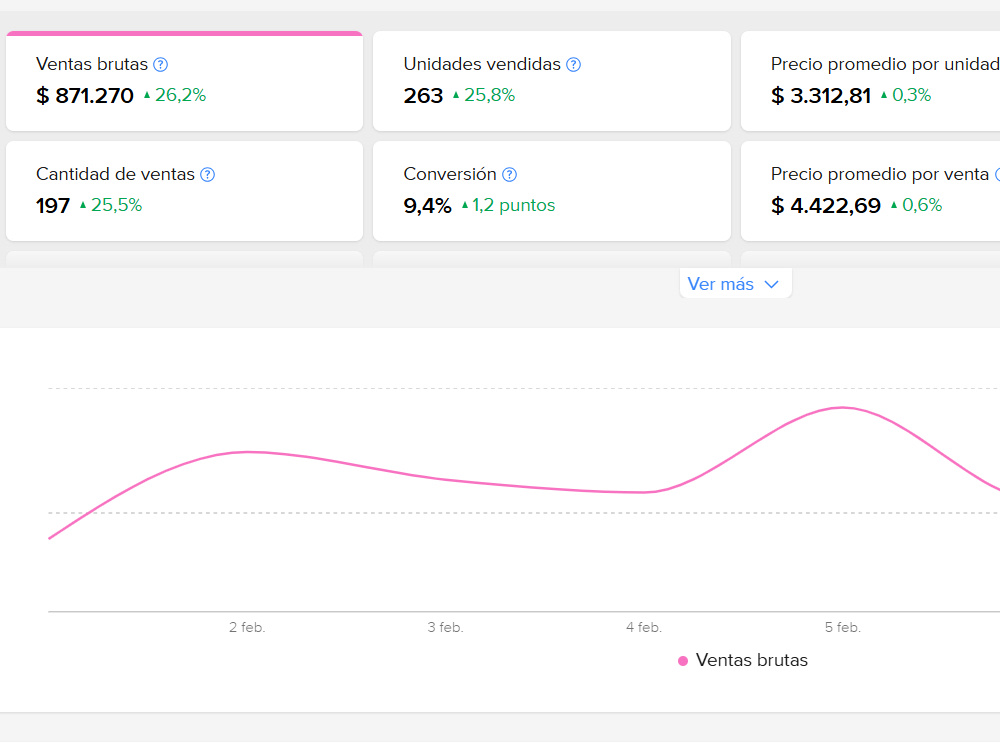
Task: Click the 26,2% growth indicator
Action: click(175, 95)
